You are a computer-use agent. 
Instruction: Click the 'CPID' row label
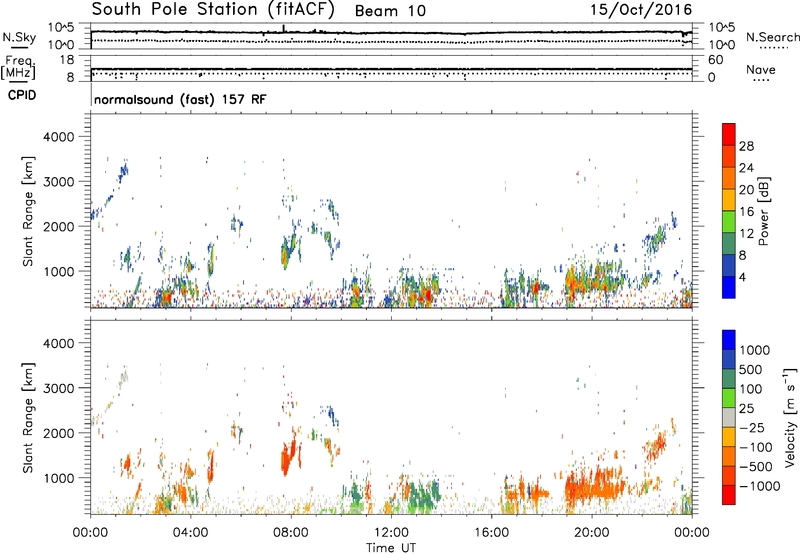[x=22, y=95]
